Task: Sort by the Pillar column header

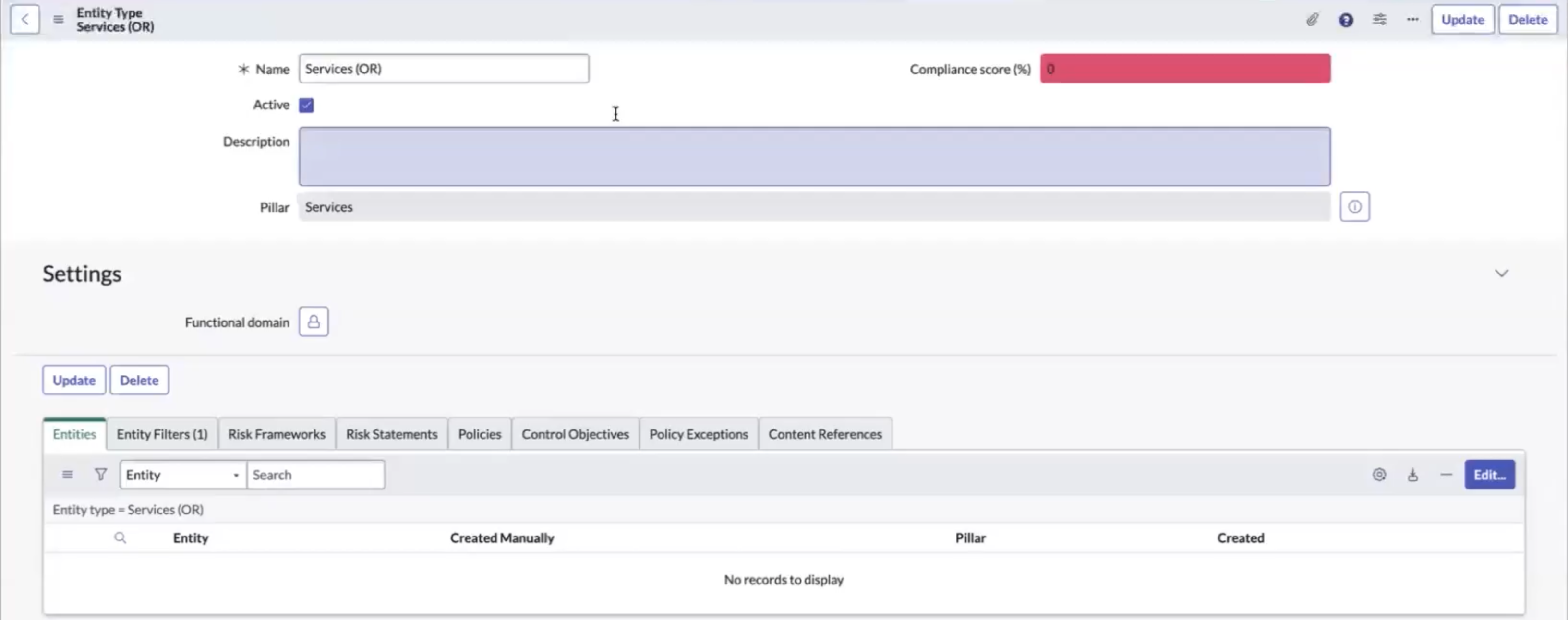Action: tap(970, 538)
